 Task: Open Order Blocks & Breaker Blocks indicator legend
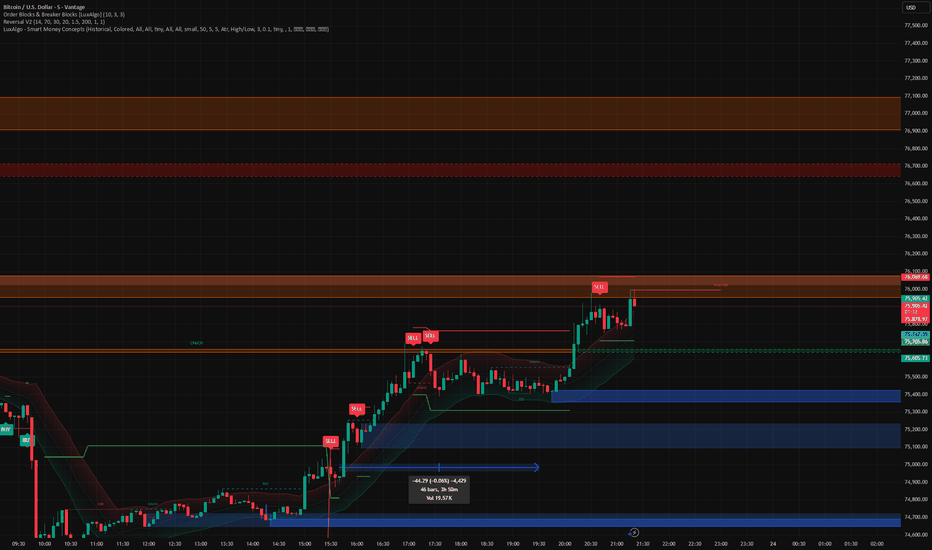pyautogui.click(x=64, y=14)
